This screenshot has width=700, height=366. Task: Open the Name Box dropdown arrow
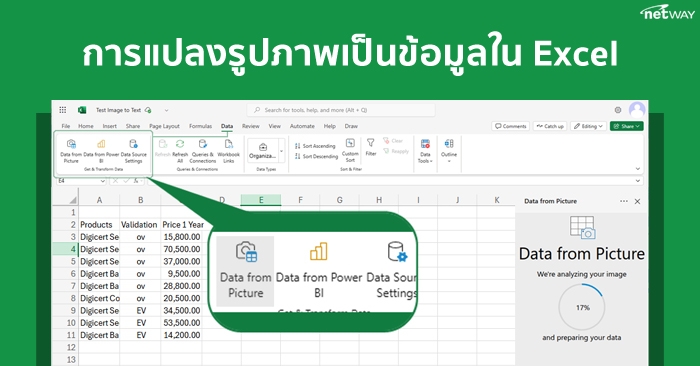[x=103, y=181]
